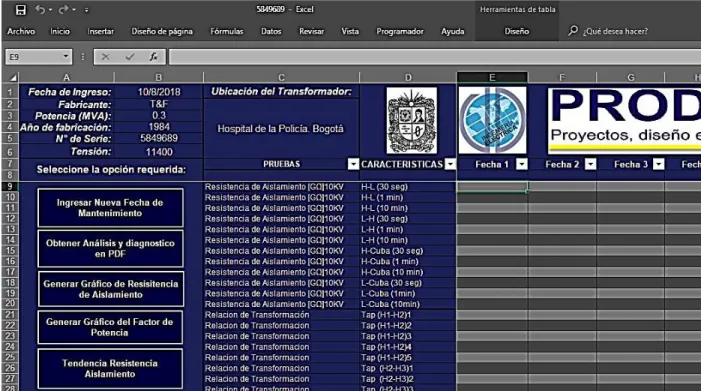Open the Ayuda tab
The image size is (701, 391).
[x=452, y=31]
